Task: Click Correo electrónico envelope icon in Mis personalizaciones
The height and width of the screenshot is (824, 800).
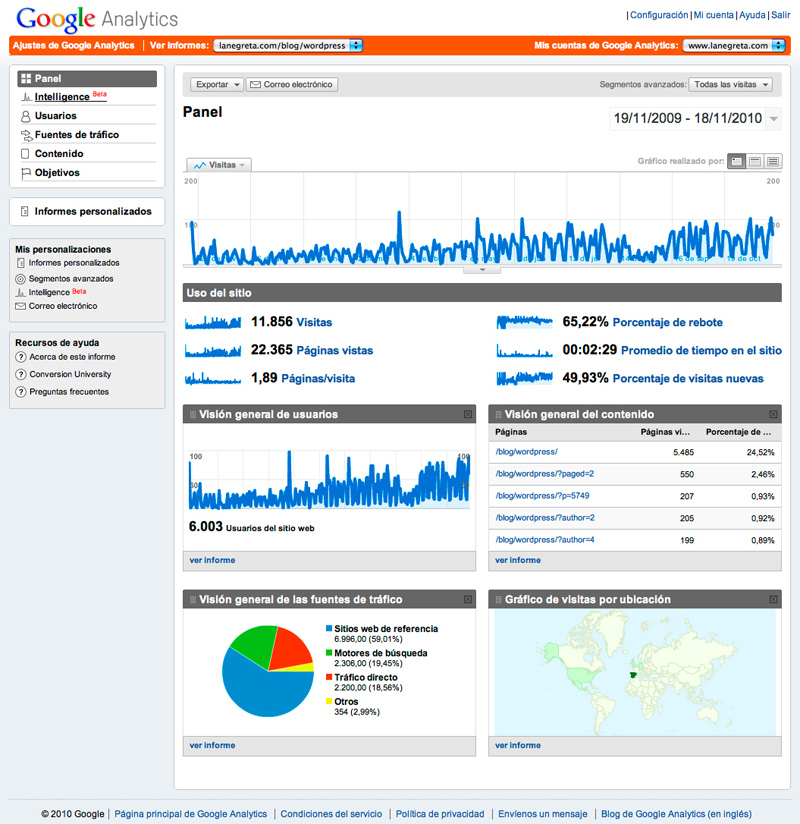Action: pyautogui.click(x=20, y=306)
